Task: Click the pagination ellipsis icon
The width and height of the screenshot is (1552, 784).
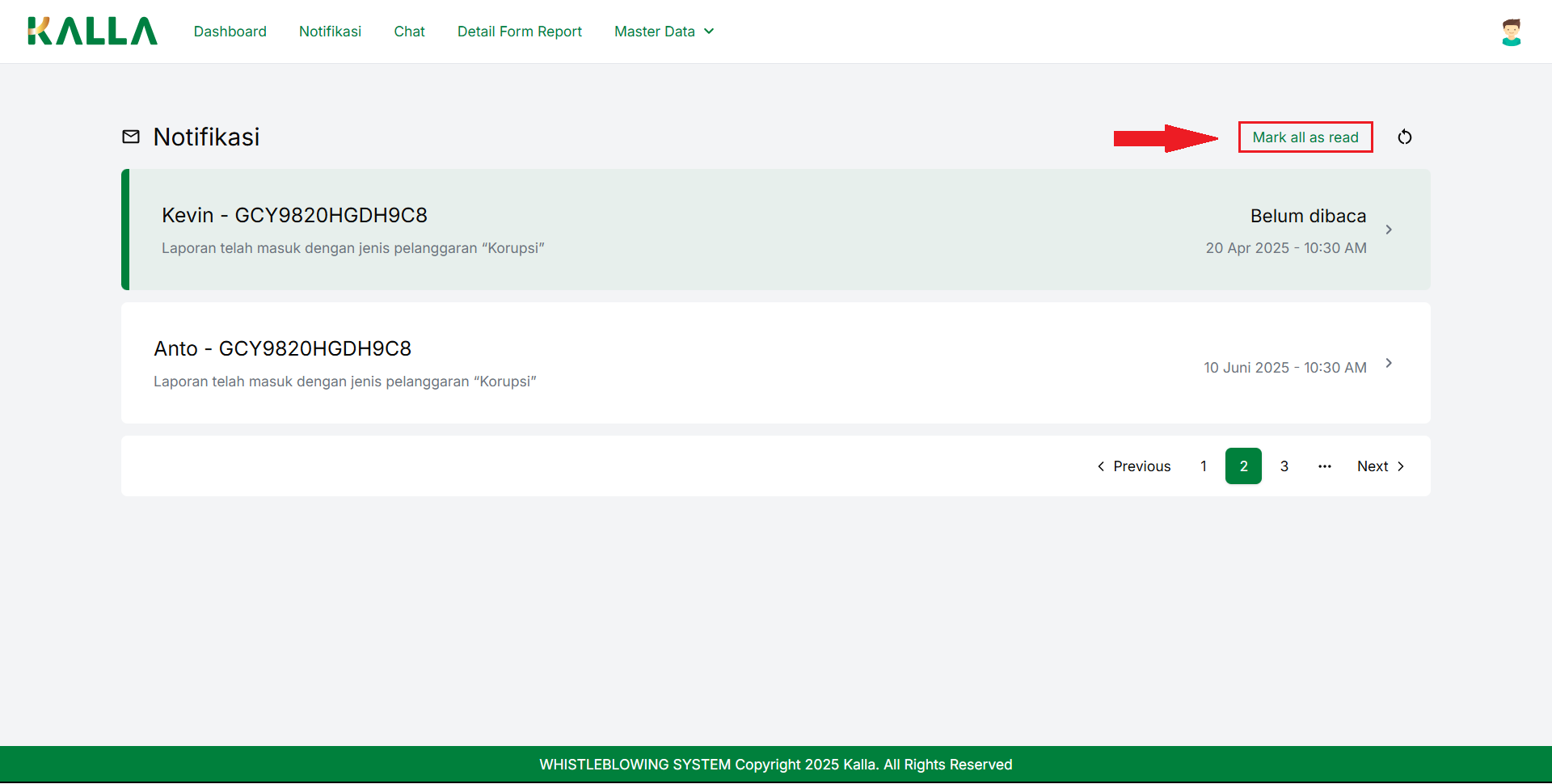Action: pos(1324,466)
